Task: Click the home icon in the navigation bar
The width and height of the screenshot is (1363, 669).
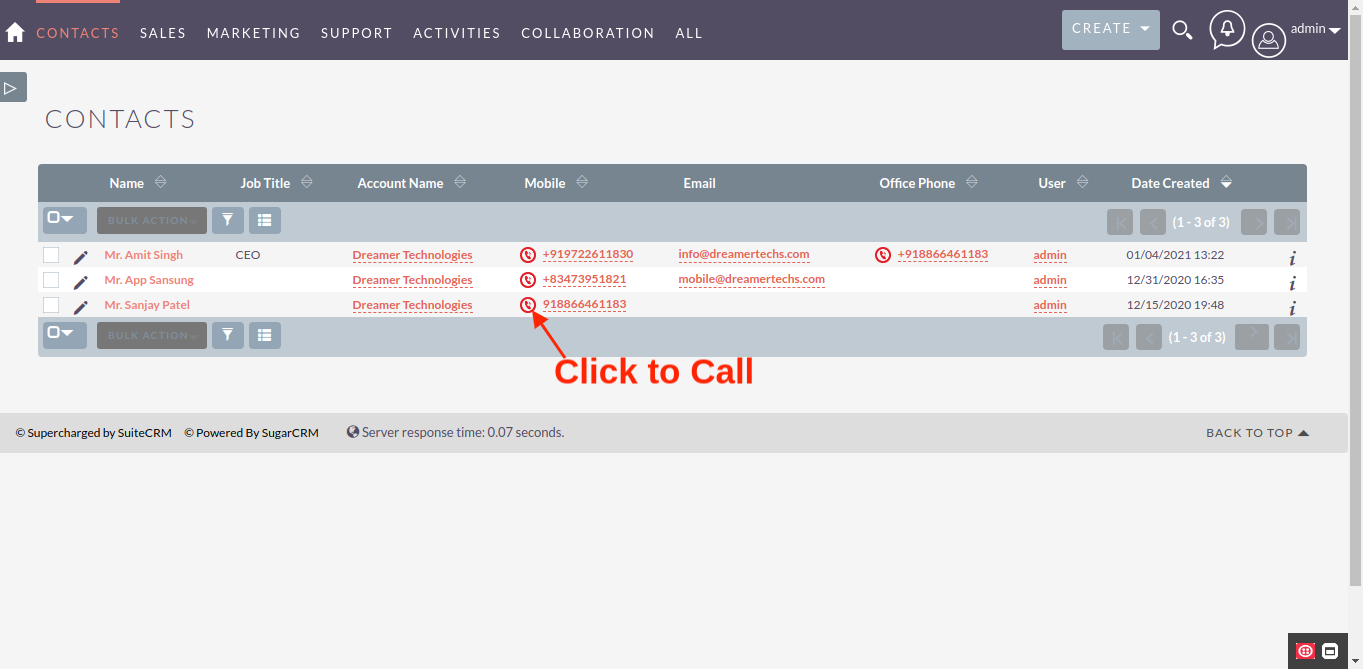Action: click(x=15, y=32)
